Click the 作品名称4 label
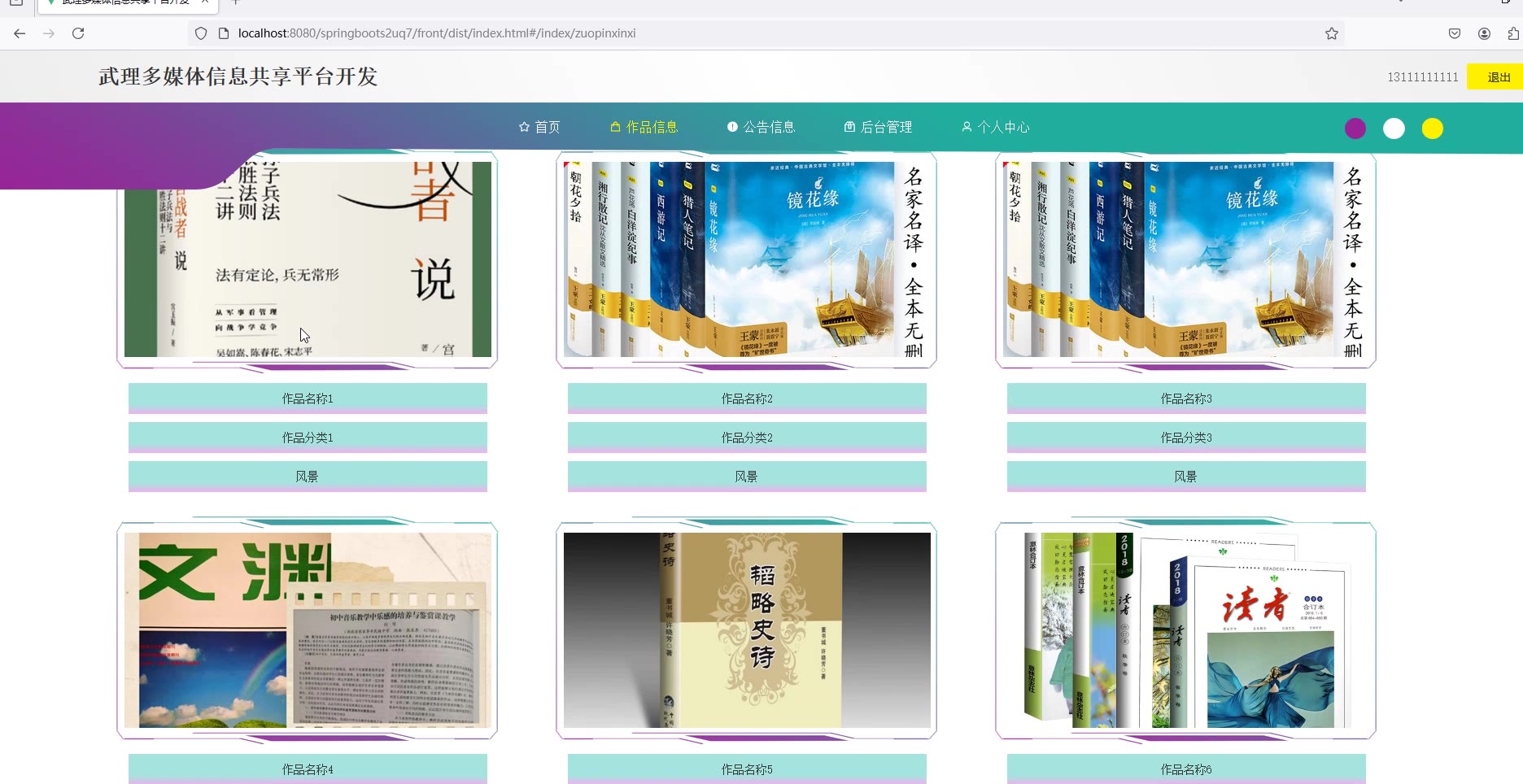The image size is (1523, 784). point(308,769)
